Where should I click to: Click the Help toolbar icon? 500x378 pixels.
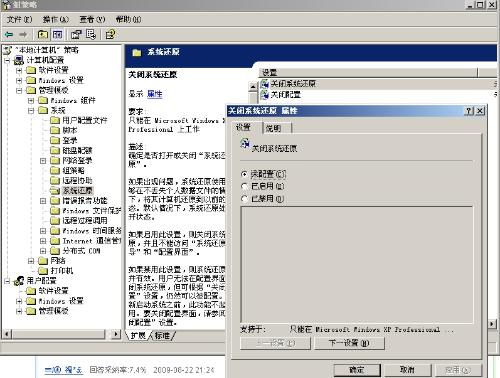pos(110,34)
